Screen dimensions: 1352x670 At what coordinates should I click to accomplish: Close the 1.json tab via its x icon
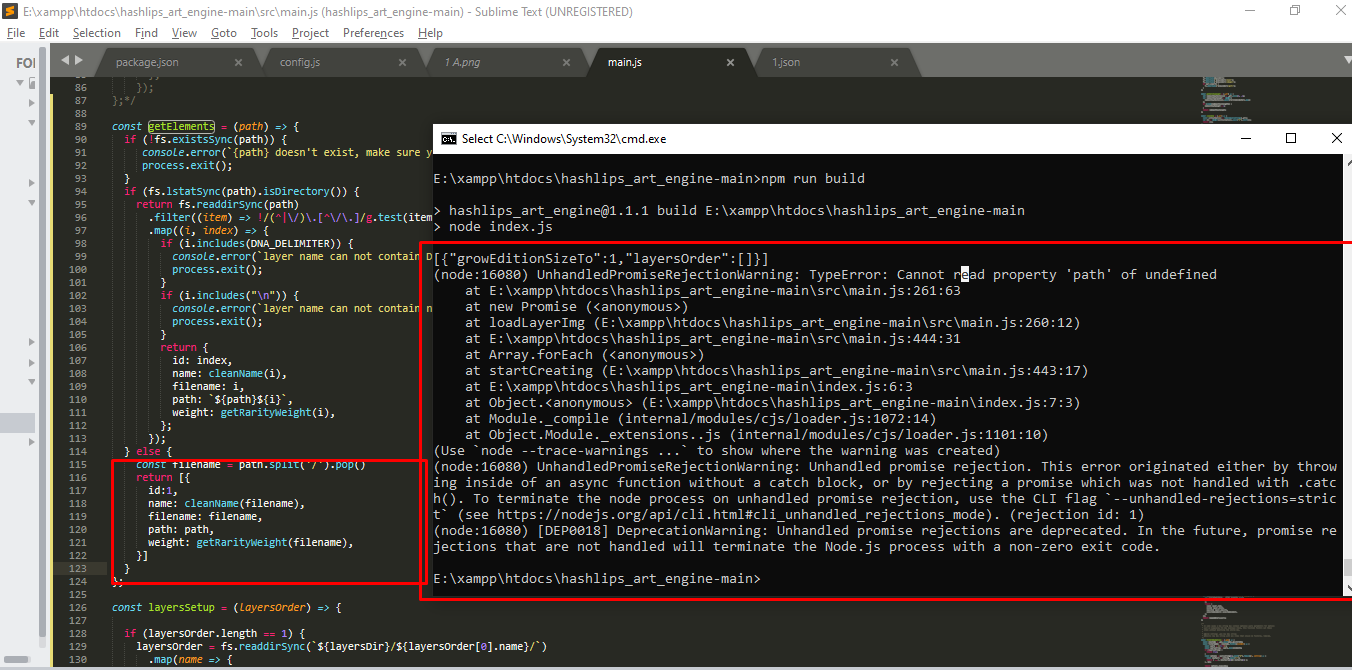pos(893,61)
